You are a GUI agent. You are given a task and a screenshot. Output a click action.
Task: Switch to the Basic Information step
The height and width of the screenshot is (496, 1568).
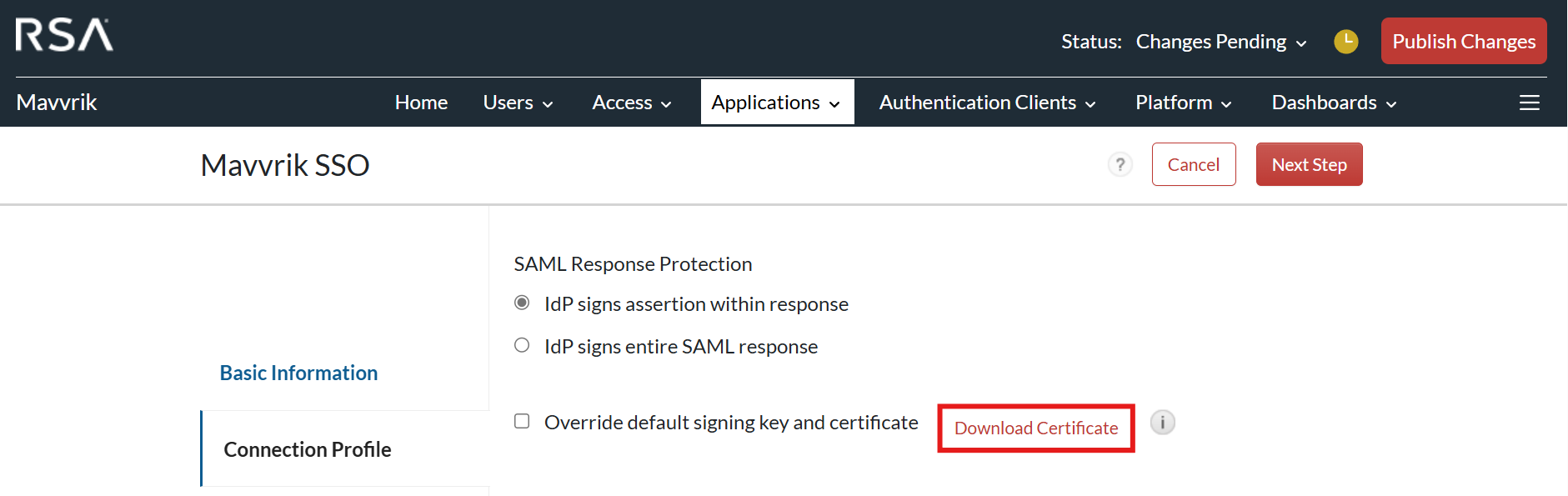[x=298, y=373]
